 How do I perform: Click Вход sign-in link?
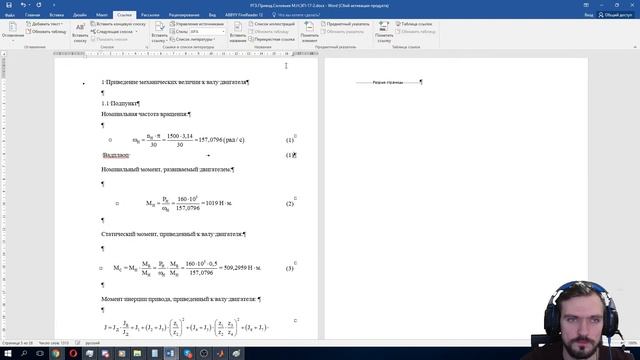click(589, 15)
